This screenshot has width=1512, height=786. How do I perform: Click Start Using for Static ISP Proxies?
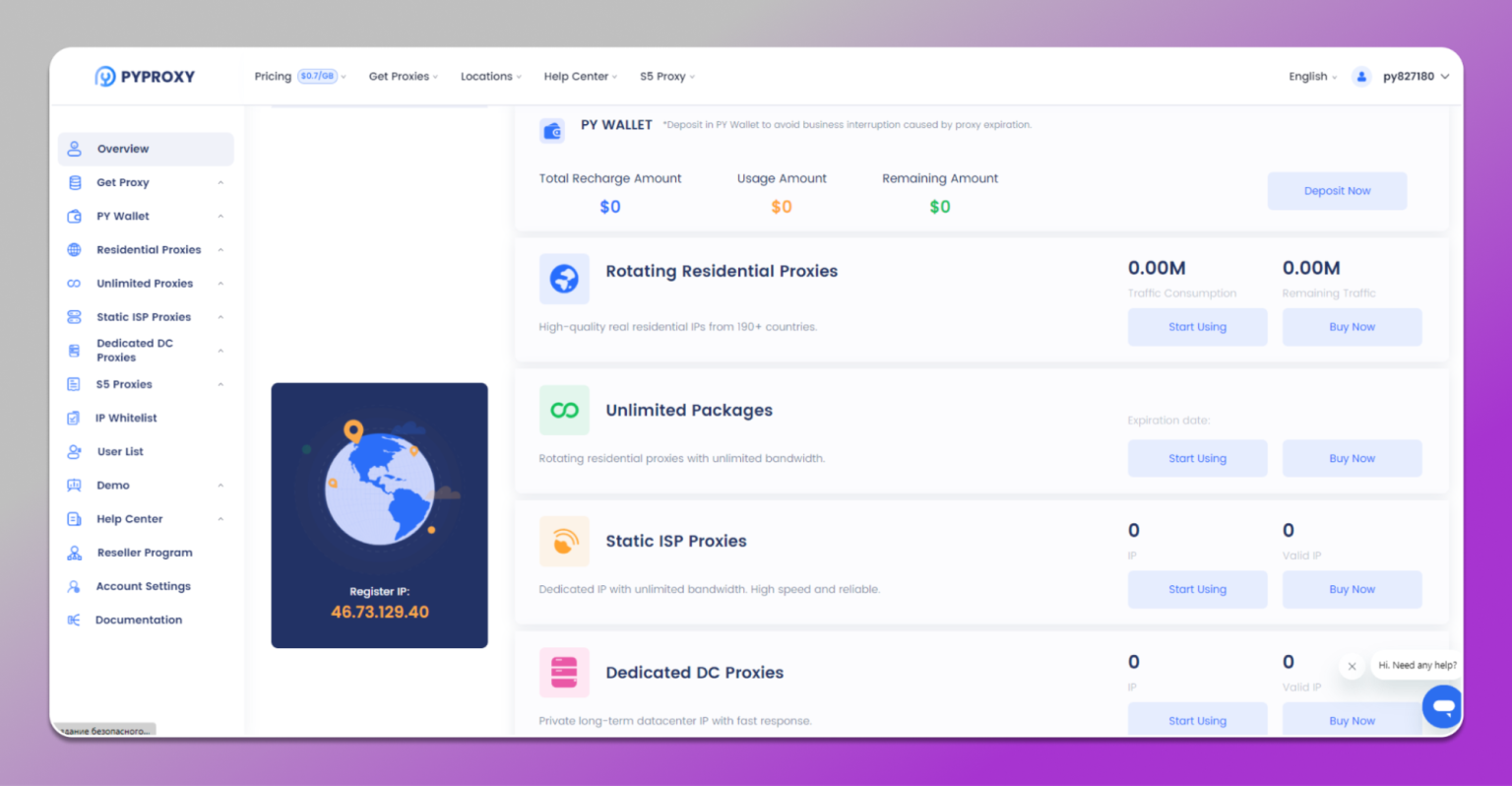tap(1197, 589)
